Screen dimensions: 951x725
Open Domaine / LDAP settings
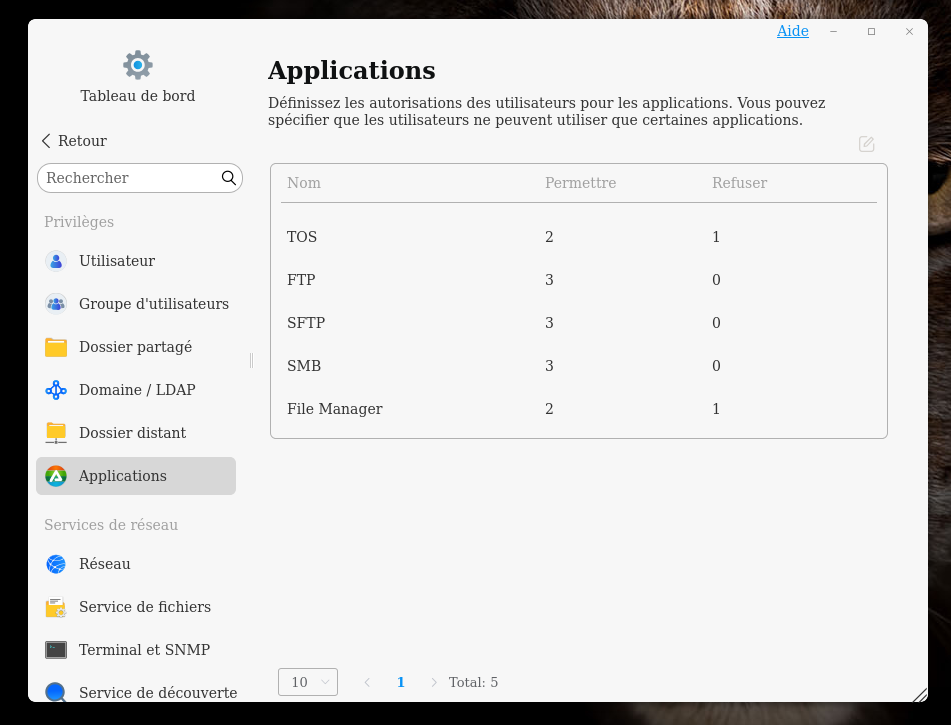[x=137, y=390]
